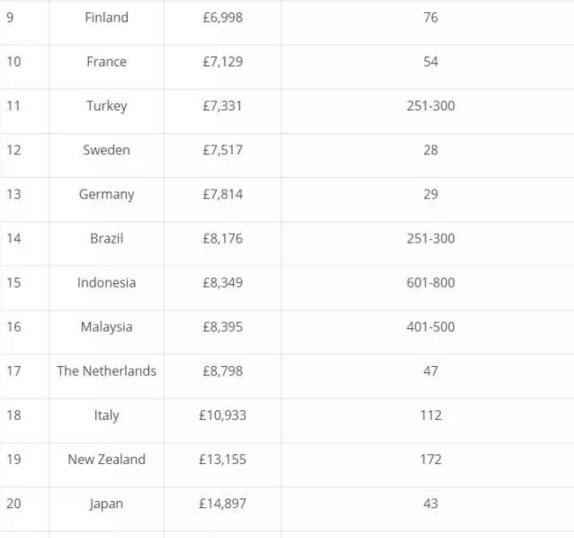This screenshot has width=574, height=538.
Task: Click Japan's cost £14,897
Action: point(223,504)
